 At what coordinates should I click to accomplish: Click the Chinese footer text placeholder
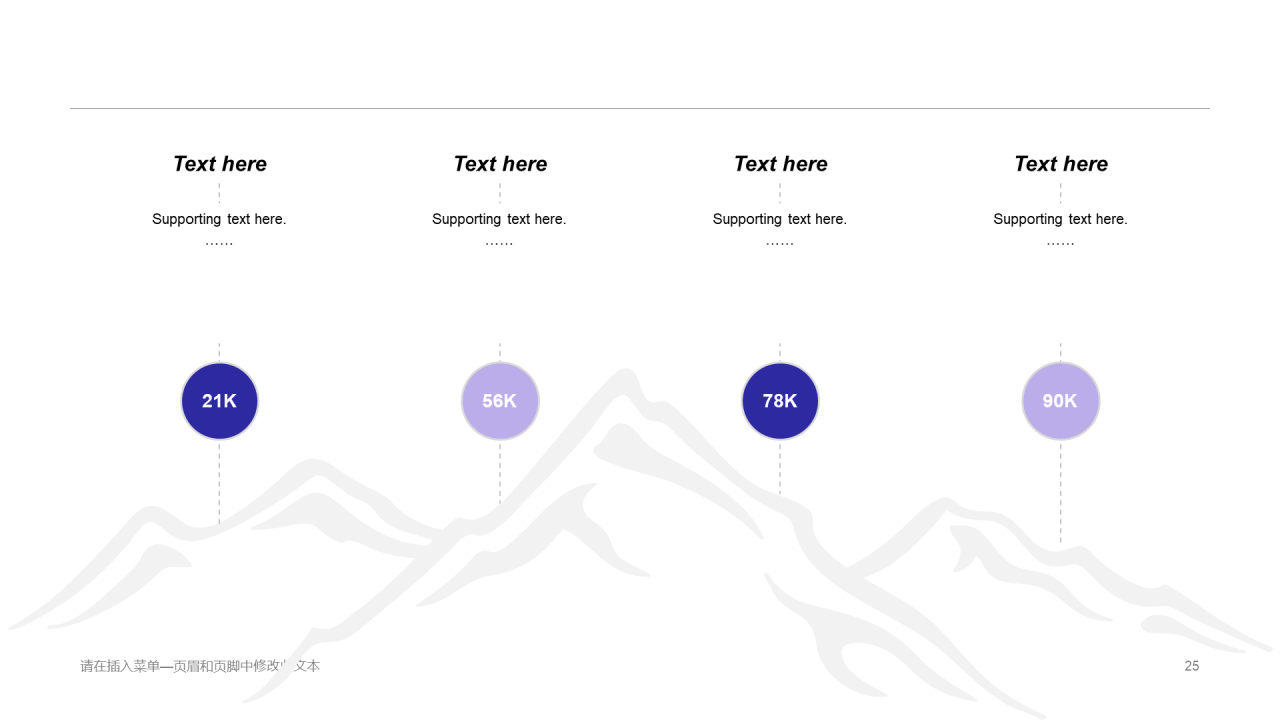(200, 666)
